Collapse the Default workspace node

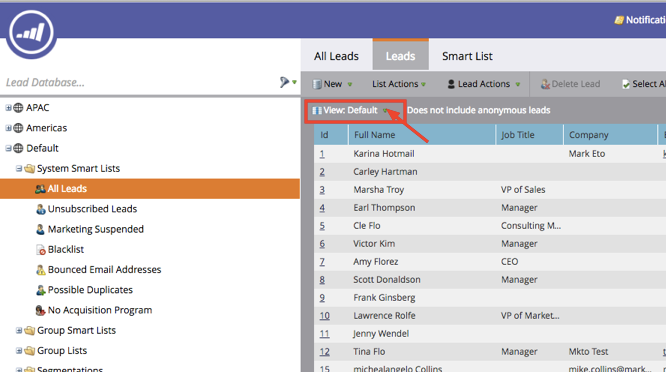pos(8,148)
